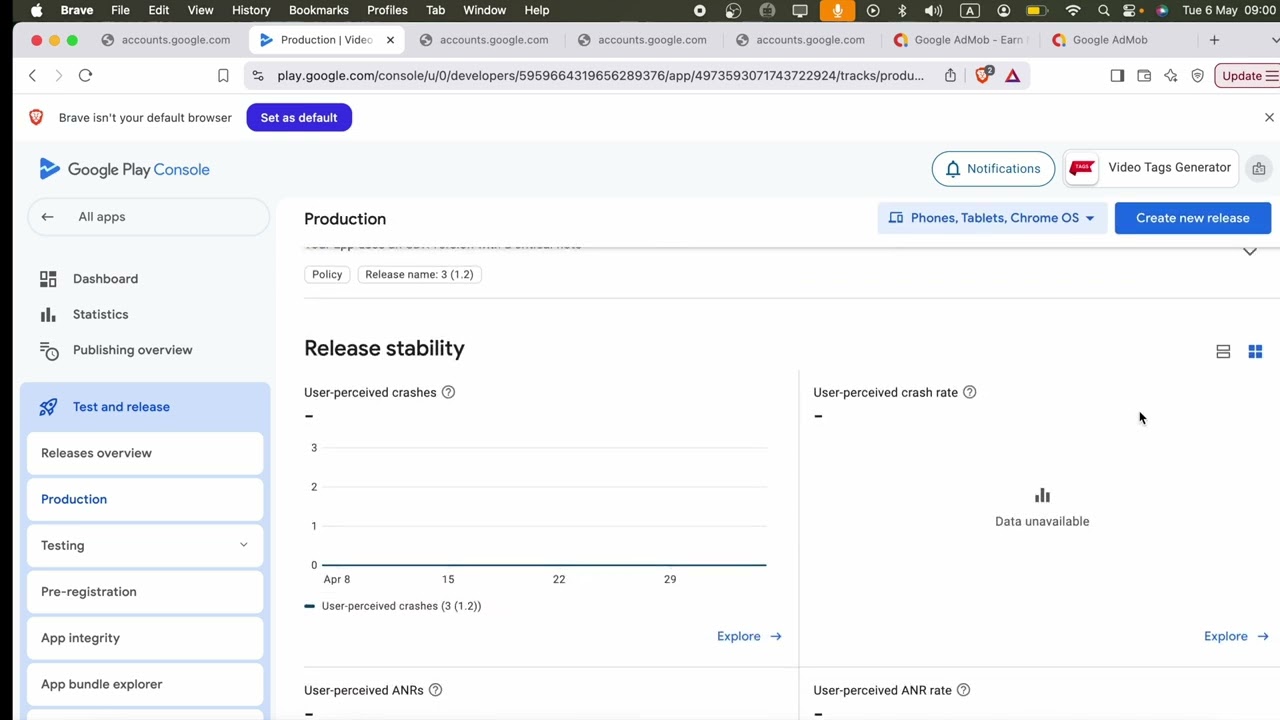Open the Bookmarks menu

pos(319,10)
